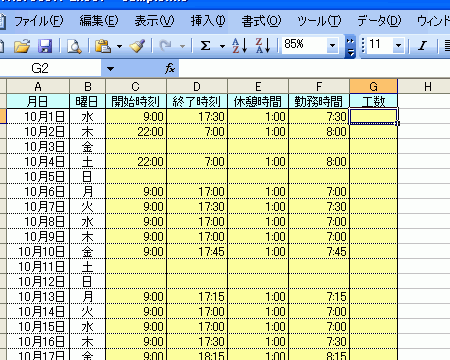Open the ファイル(F) menu
This screenshot has height=360, width=450.
[x=39, y=21]
